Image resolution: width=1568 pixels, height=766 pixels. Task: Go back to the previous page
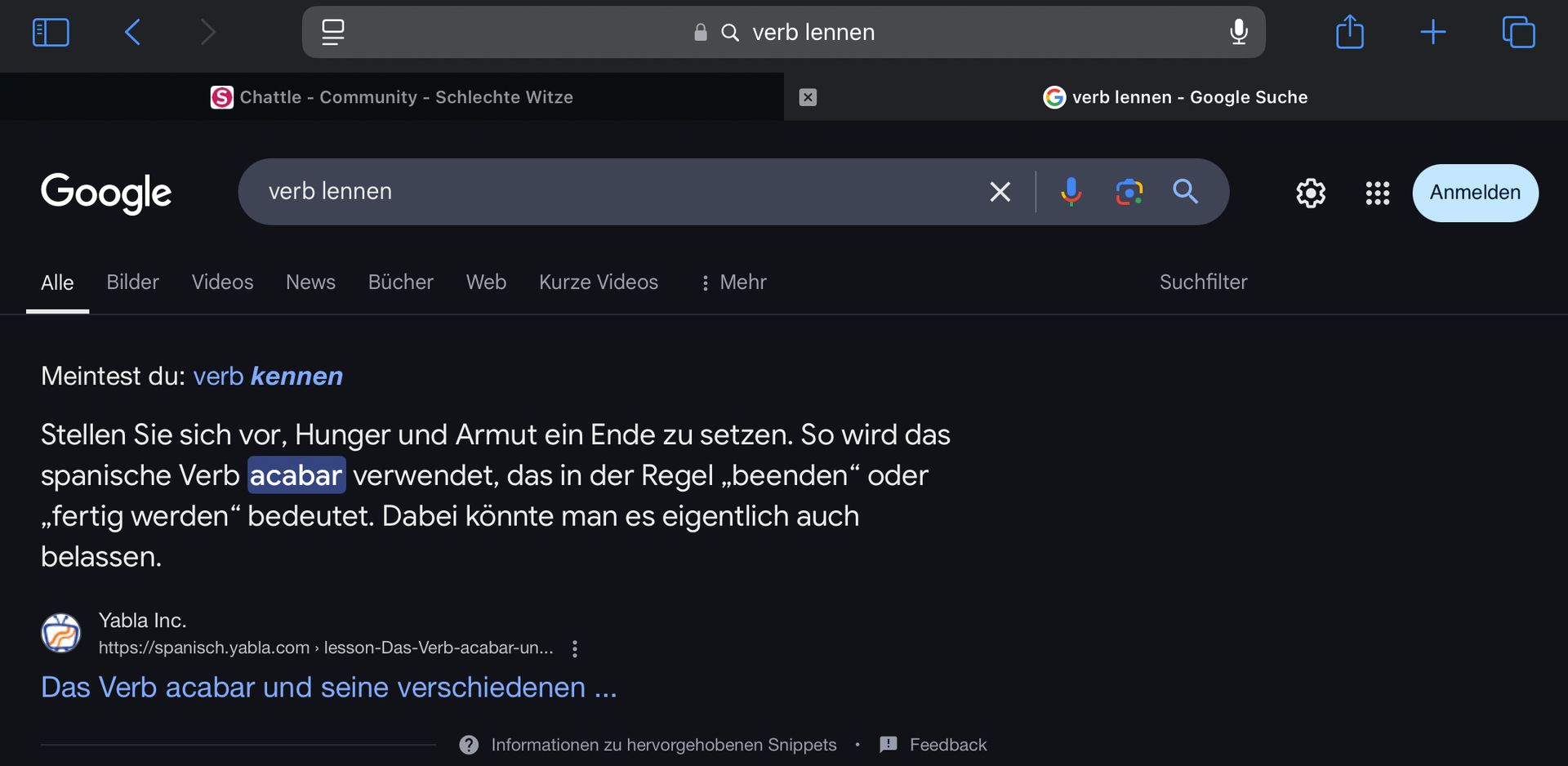coord(133,33)
